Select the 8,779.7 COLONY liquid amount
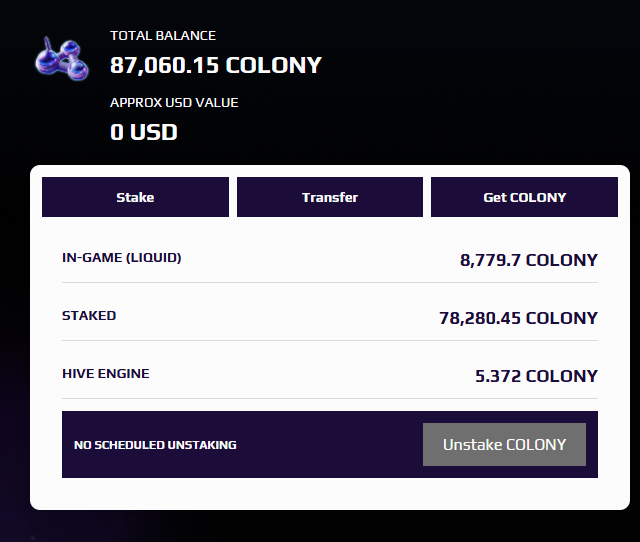The image size is (640, 542). click(x=529, y=260)
